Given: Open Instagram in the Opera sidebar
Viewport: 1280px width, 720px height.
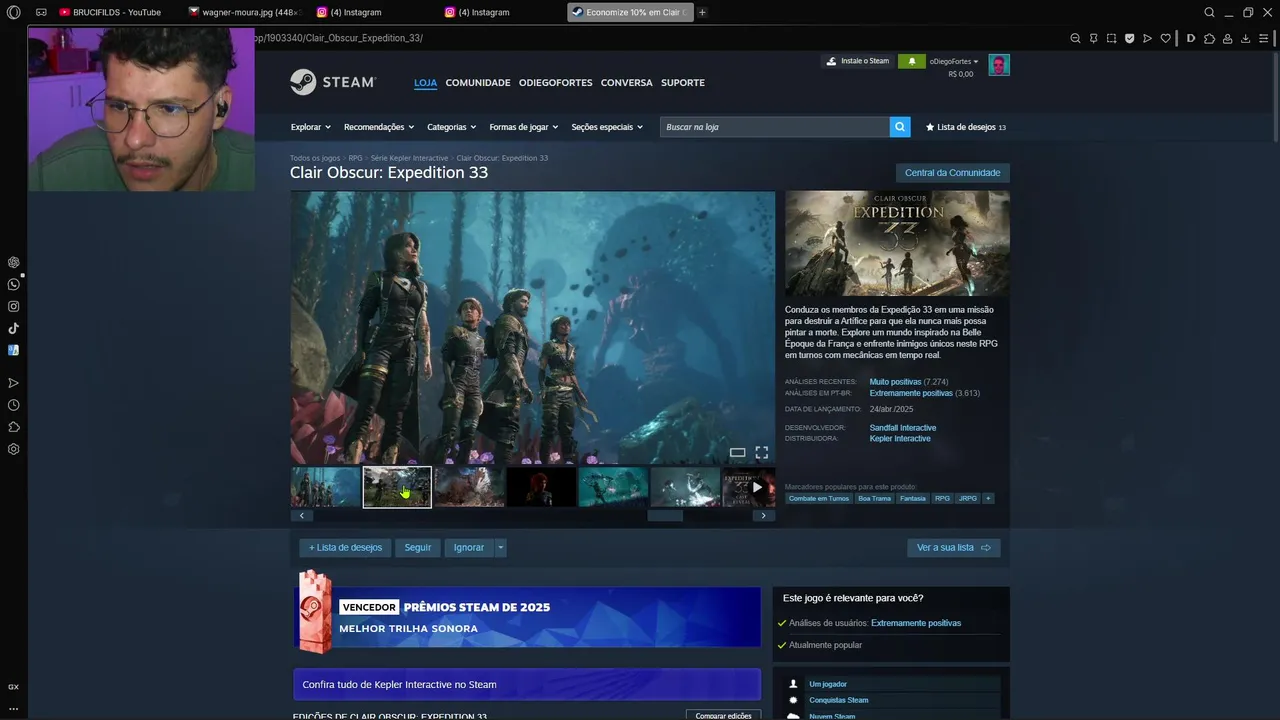Looking at the screenshot, I should pos(13,306).
